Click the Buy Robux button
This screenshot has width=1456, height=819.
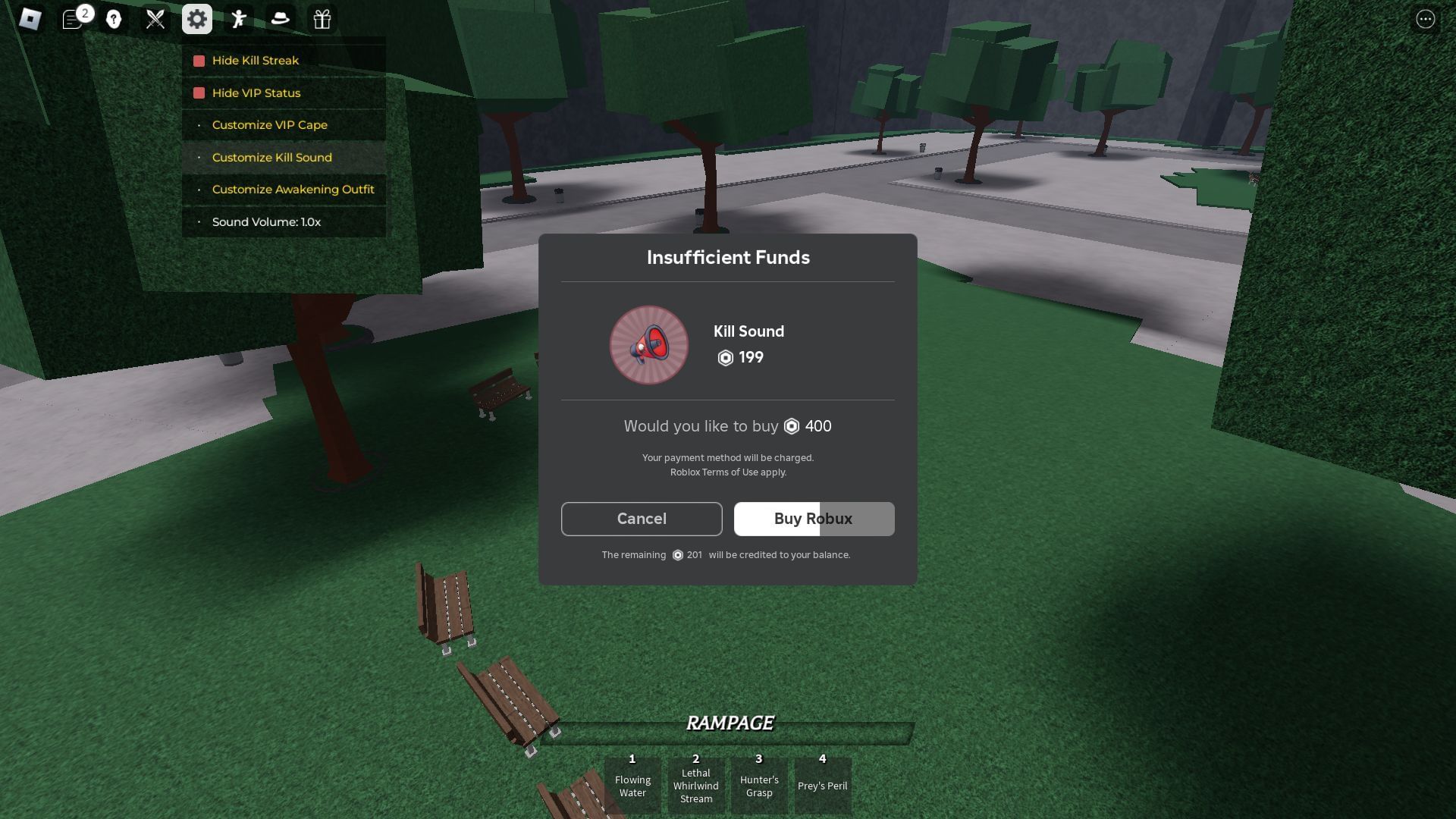coord(813,518)
